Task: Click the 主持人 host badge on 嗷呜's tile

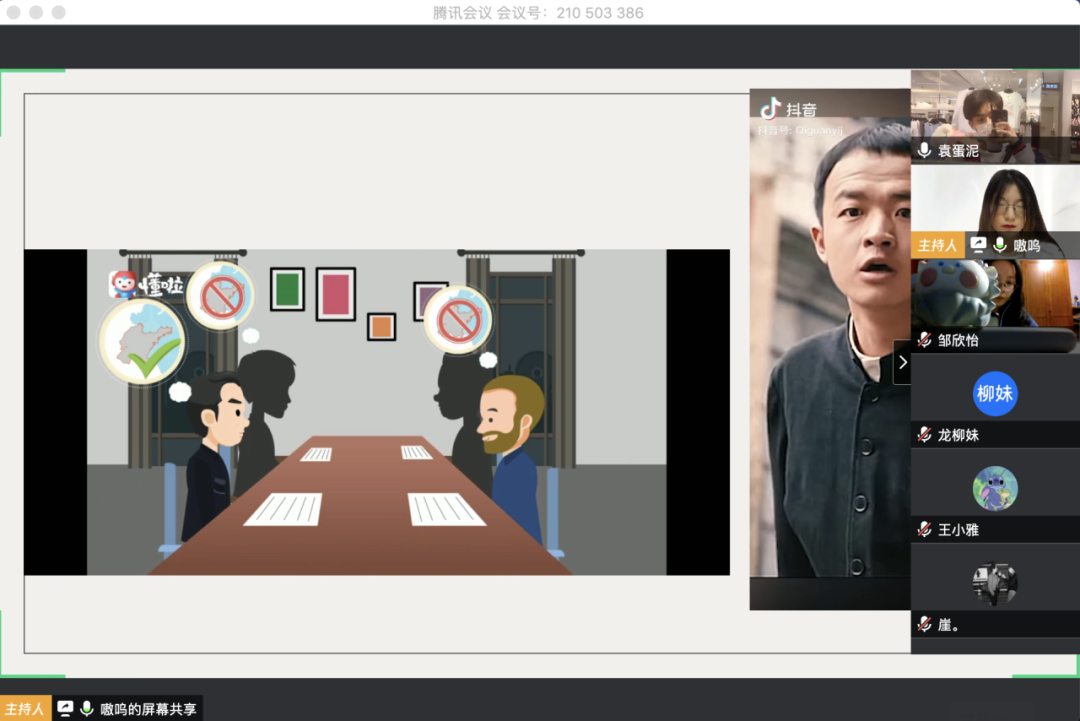Action: tap(936, 245)
